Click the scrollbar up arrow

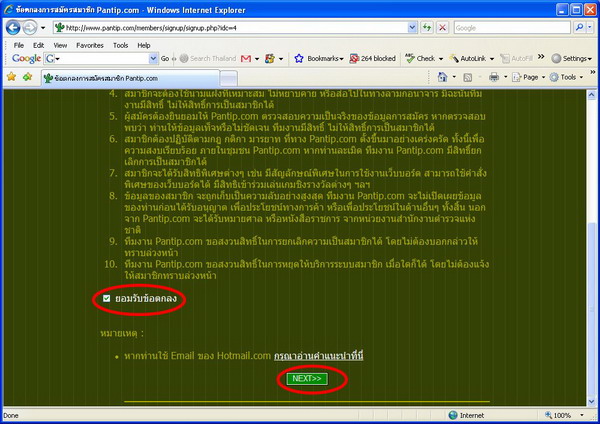[592, 94]
